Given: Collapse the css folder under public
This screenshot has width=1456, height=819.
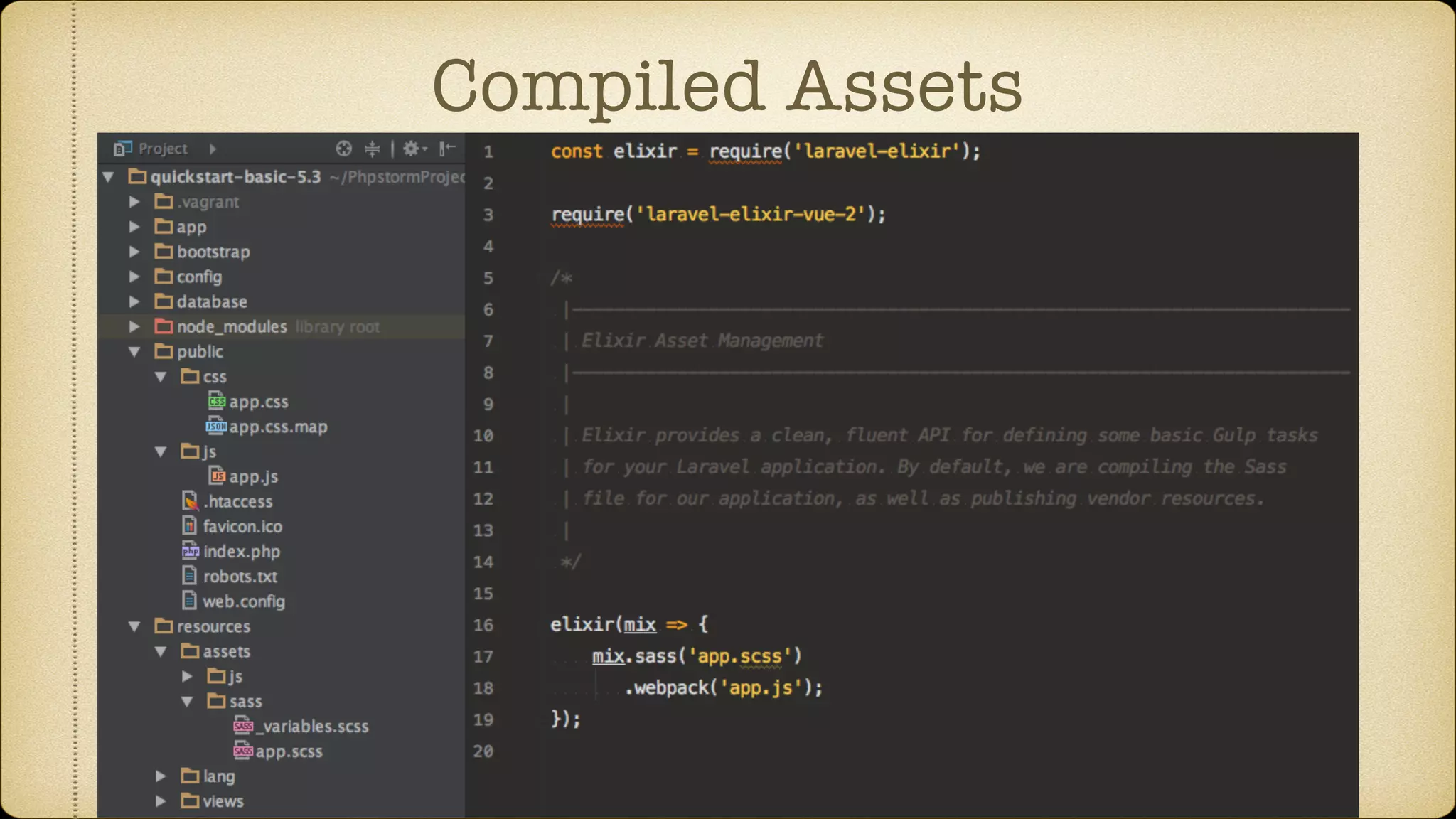Looking at the screenshot, I should click(x=161, y=377).
